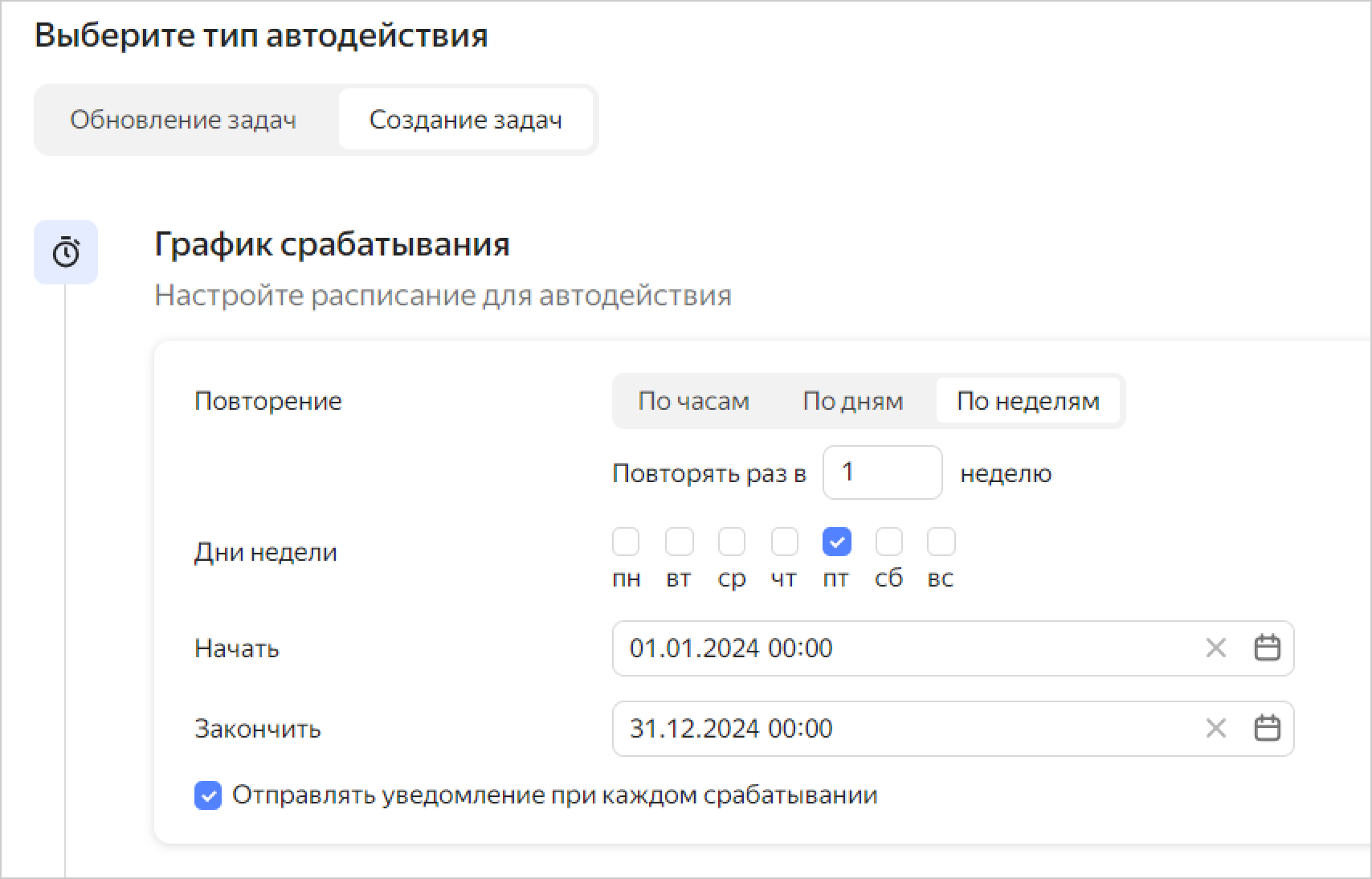The height and width of the screenshot is (879, 1372).
Task: Clear the Начать date field
Action: click(1215, 648)
